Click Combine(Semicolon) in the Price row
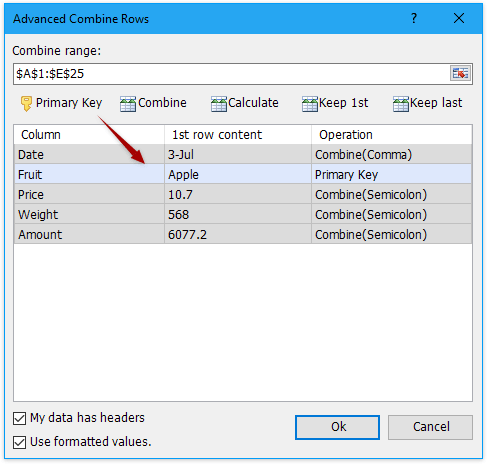 tap(392, 194)
